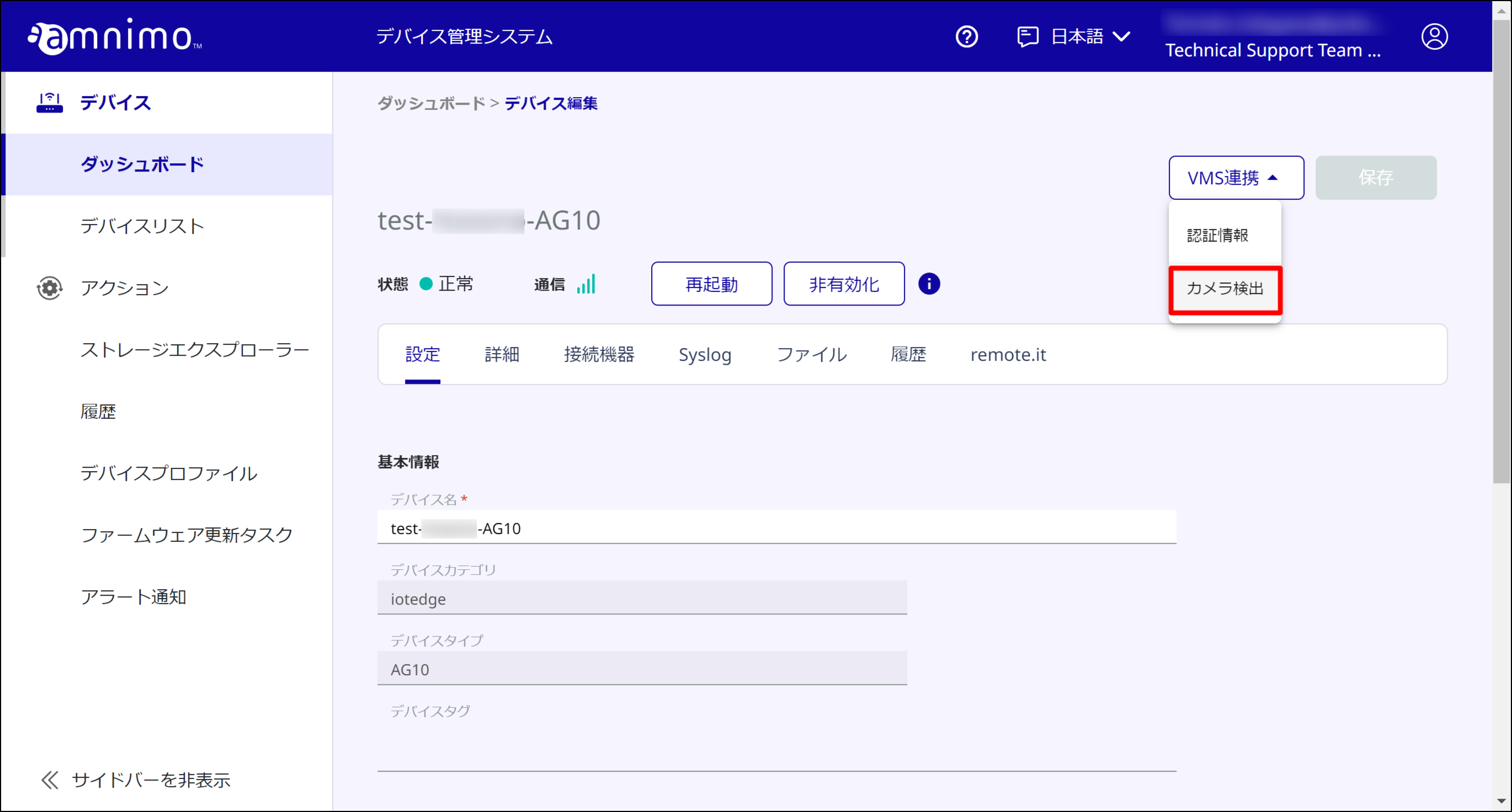The image size is (1512, 812).
Task: Click the blue info icon beside 非有効化
Action: tap(929, 284)
